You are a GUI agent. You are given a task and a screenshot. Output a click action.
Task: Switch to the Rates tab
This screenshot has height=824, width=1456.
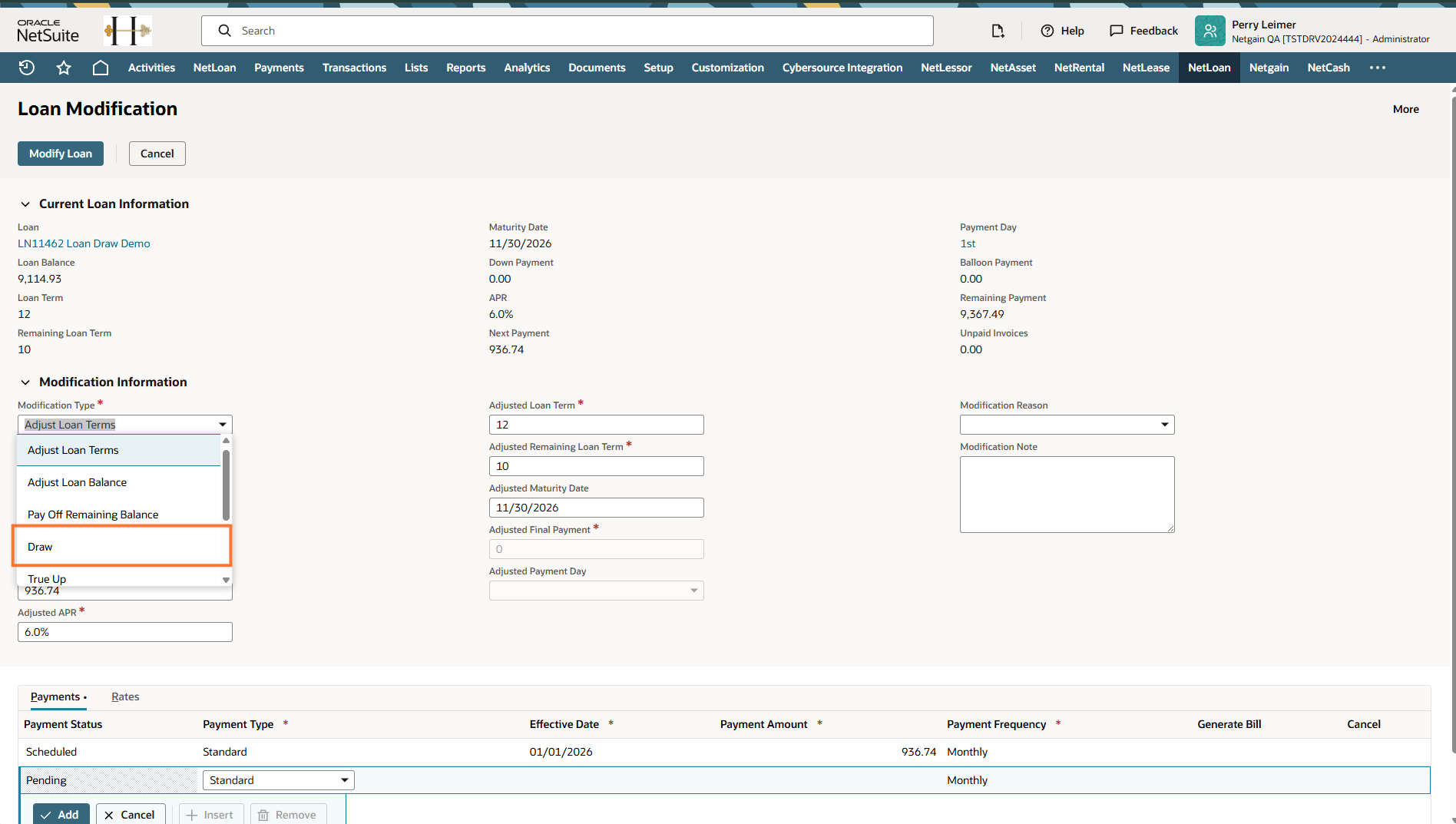[125, 697]
